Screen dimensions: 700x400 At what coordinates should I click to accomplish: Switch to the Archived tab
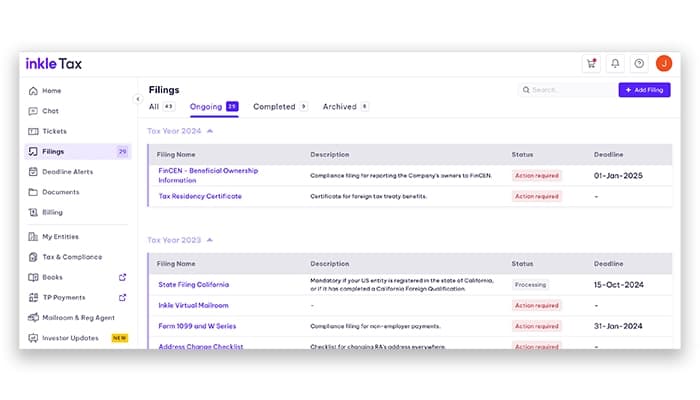coord(339,106)
